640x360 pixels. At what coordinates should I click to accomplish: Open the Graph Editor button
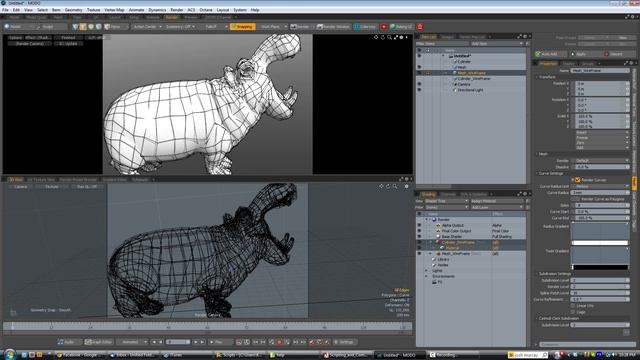point(99,342)
